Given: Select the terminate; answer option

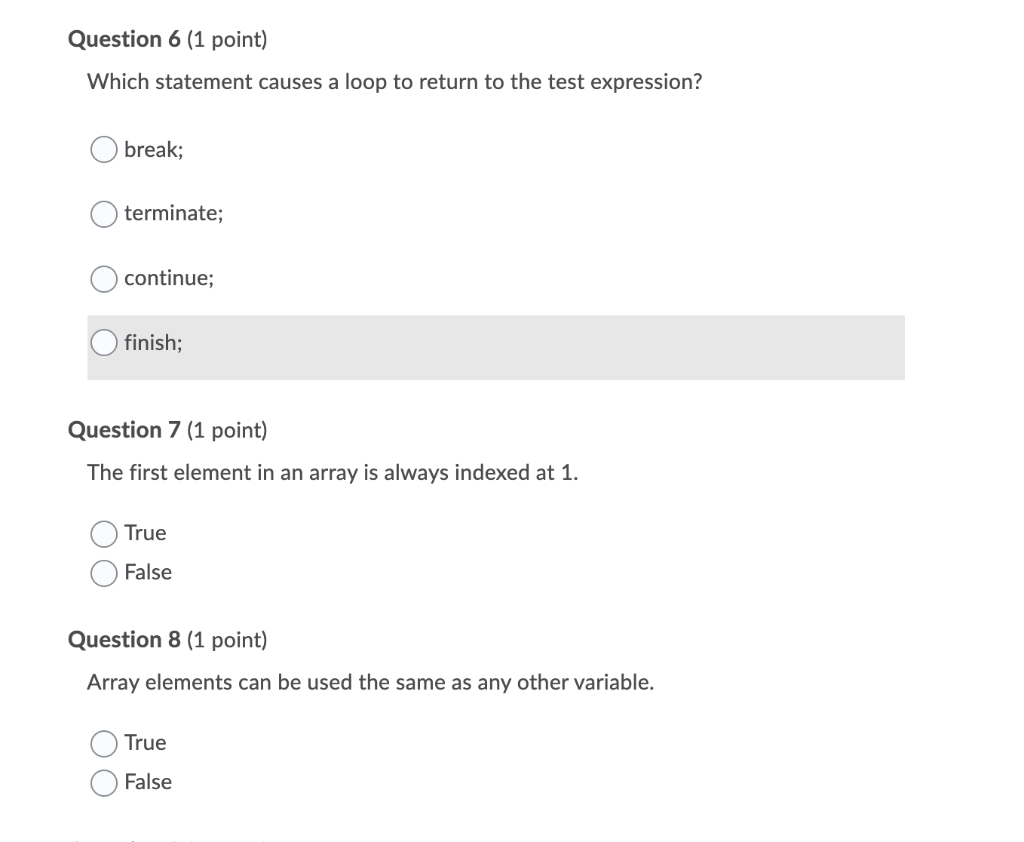Looking at the screenshot, I should pyautogui.click(x=103, y=213).
